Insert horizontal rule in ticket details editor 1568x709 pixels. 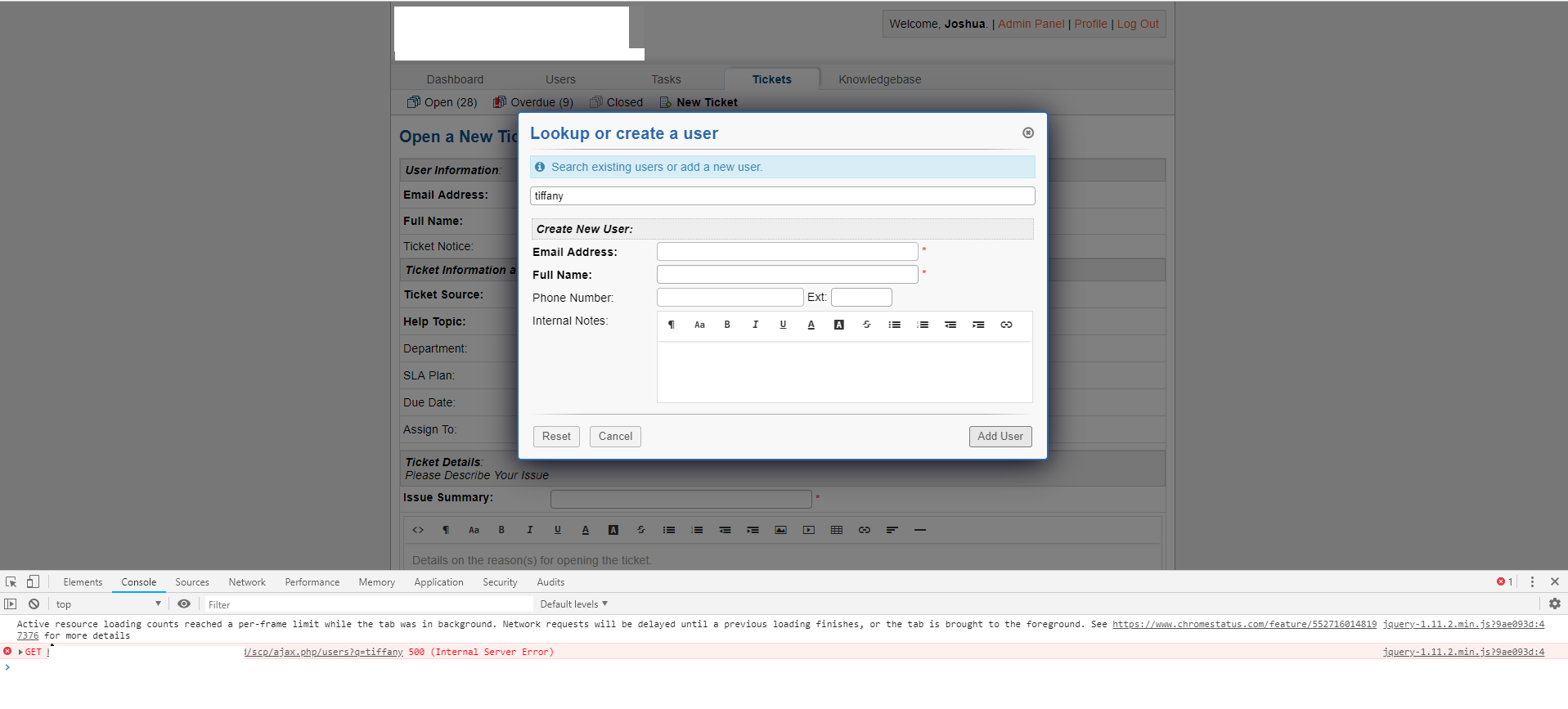(920, 530)
